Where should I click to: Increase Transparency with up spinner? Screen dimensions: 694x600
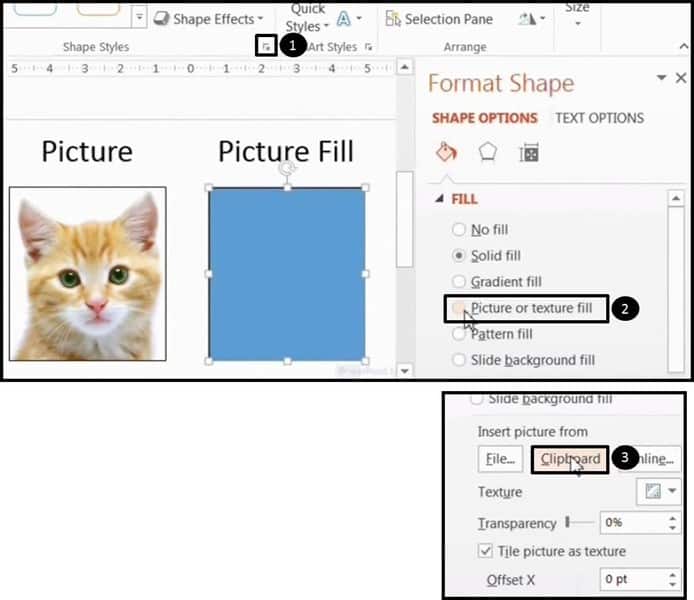pos(673,518)
